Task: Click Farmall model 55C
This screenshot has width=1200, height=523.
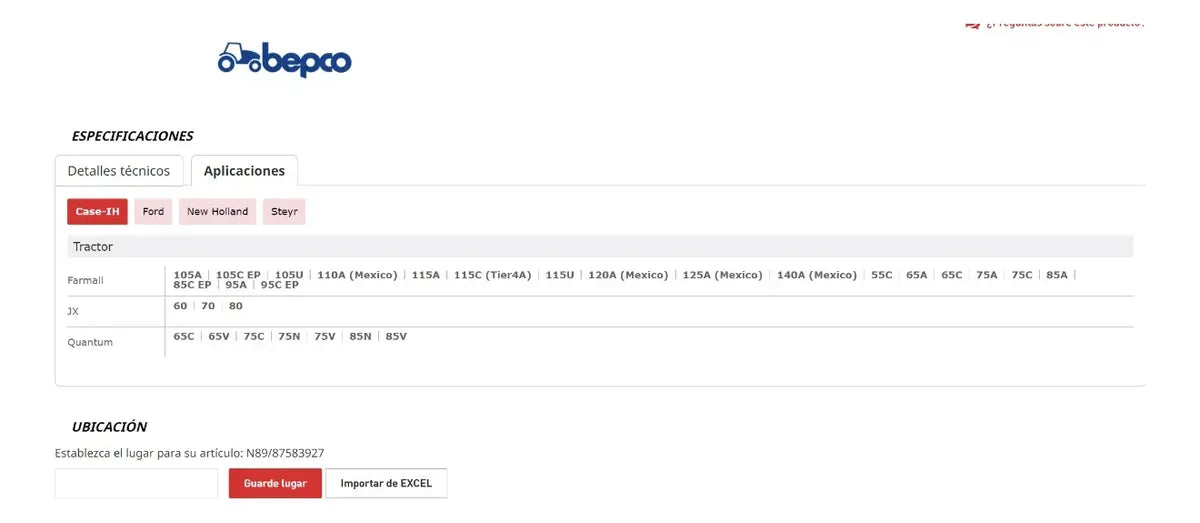Action: point(882,275)
